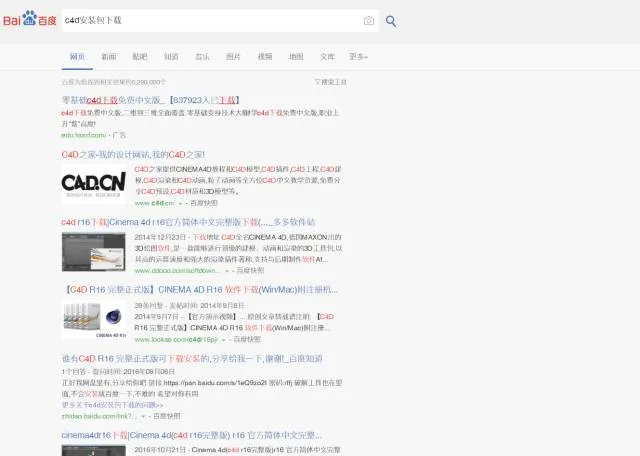The height and width of the screenshot is (456, 640).
Task: Click the Cinema 4D interface thumbnail of ddooo result
Action: [x=94, y=252]
